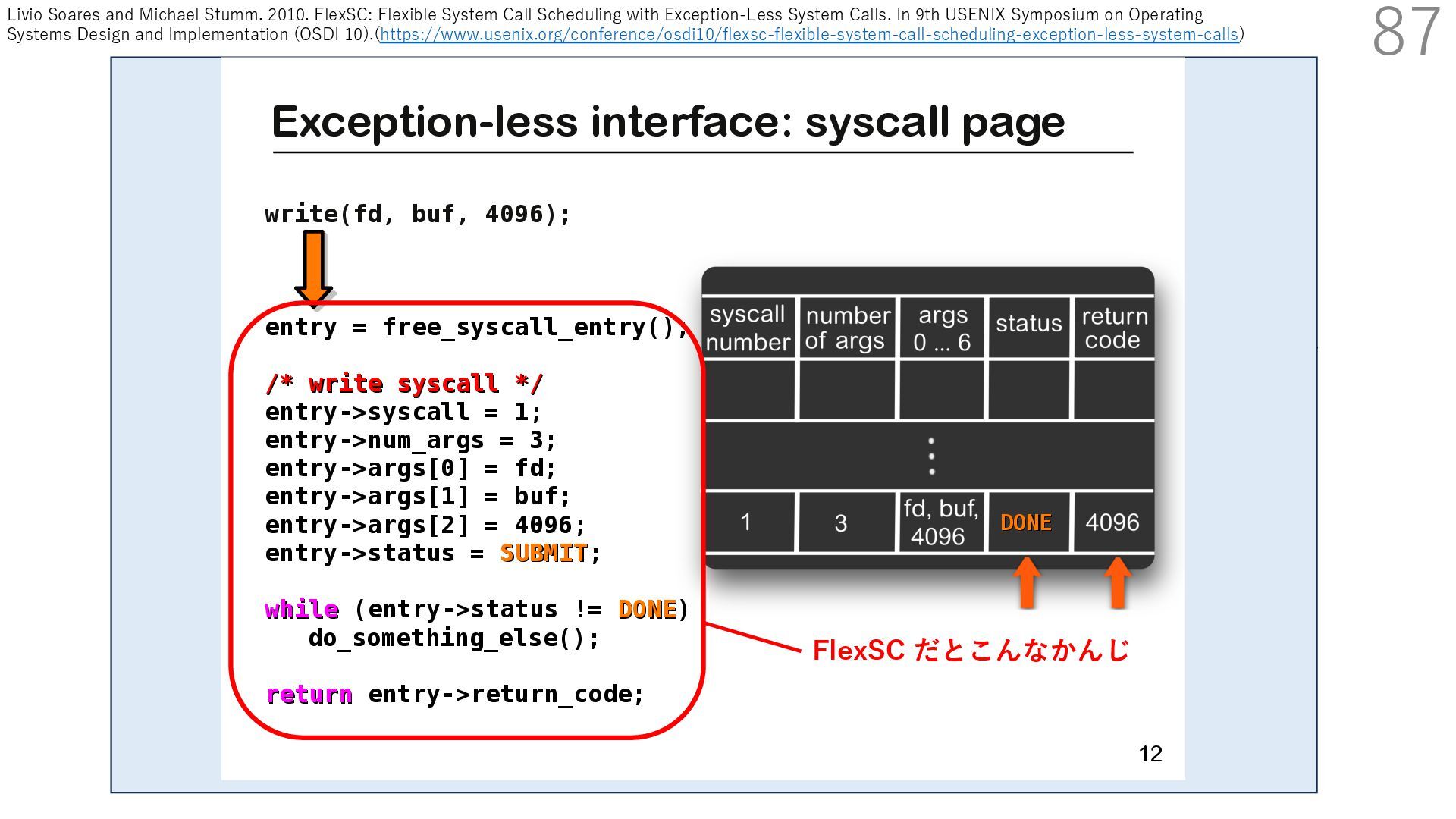Click the 4096 return code cell

[1112, 522]
